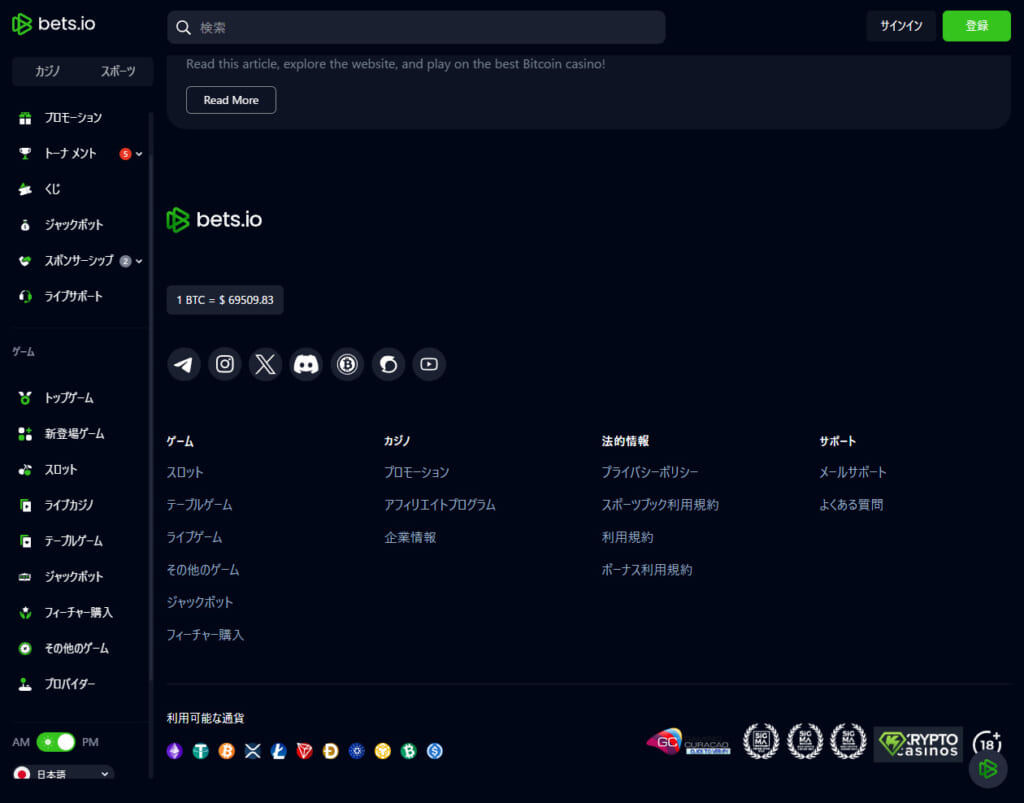Open the スポーツブック利用規約 link

(x=660, y=505)
